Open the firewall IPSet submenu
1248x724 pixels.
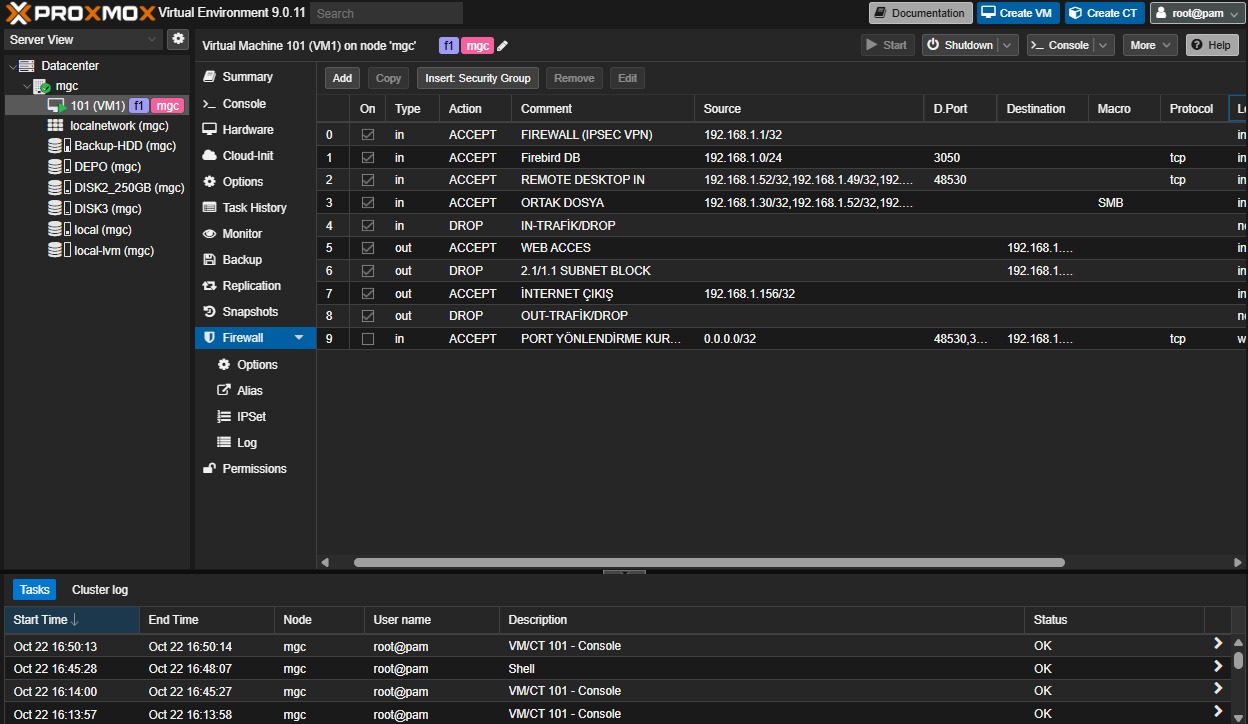(x=251, y=417)
